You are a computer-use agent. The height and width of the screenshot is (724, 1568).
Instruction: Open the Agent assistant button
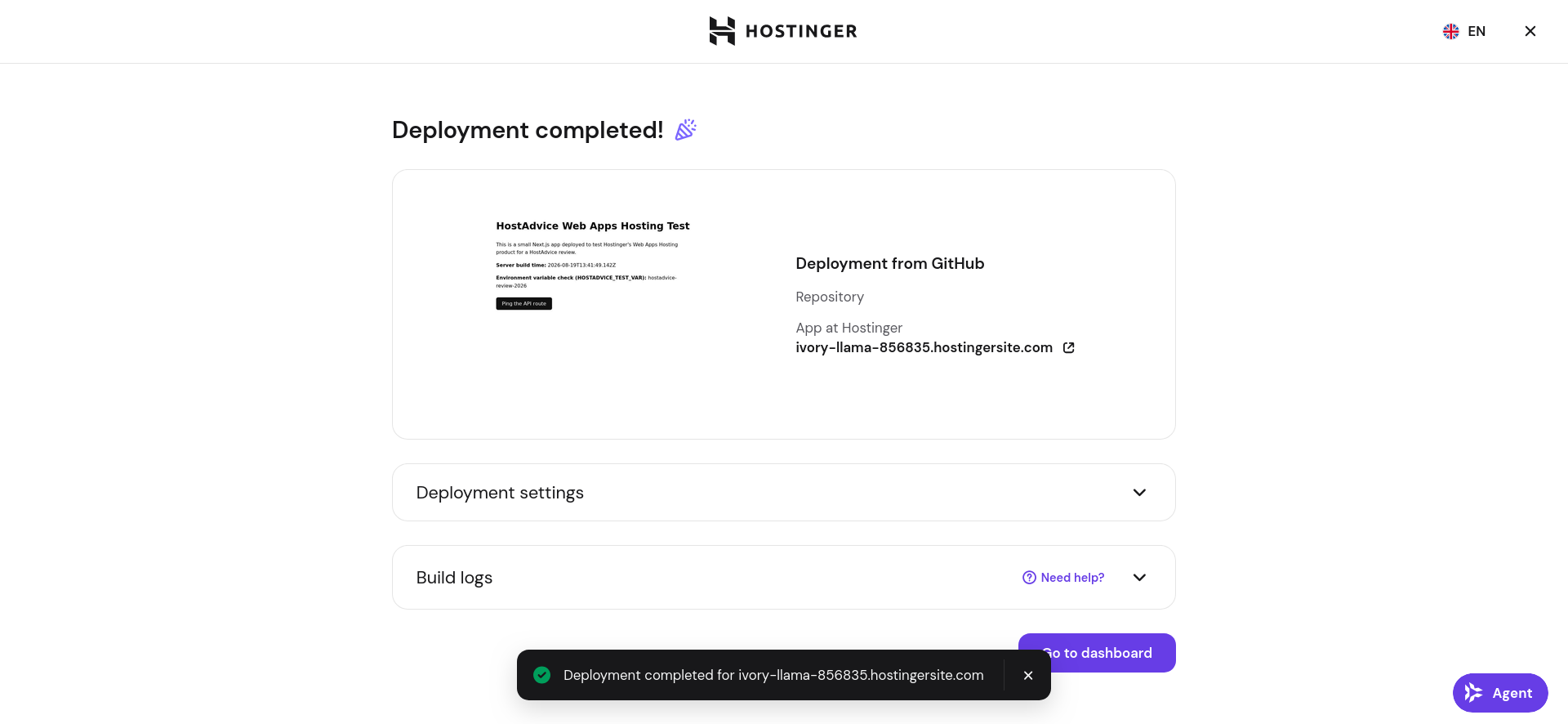[x=1500, y=693]
